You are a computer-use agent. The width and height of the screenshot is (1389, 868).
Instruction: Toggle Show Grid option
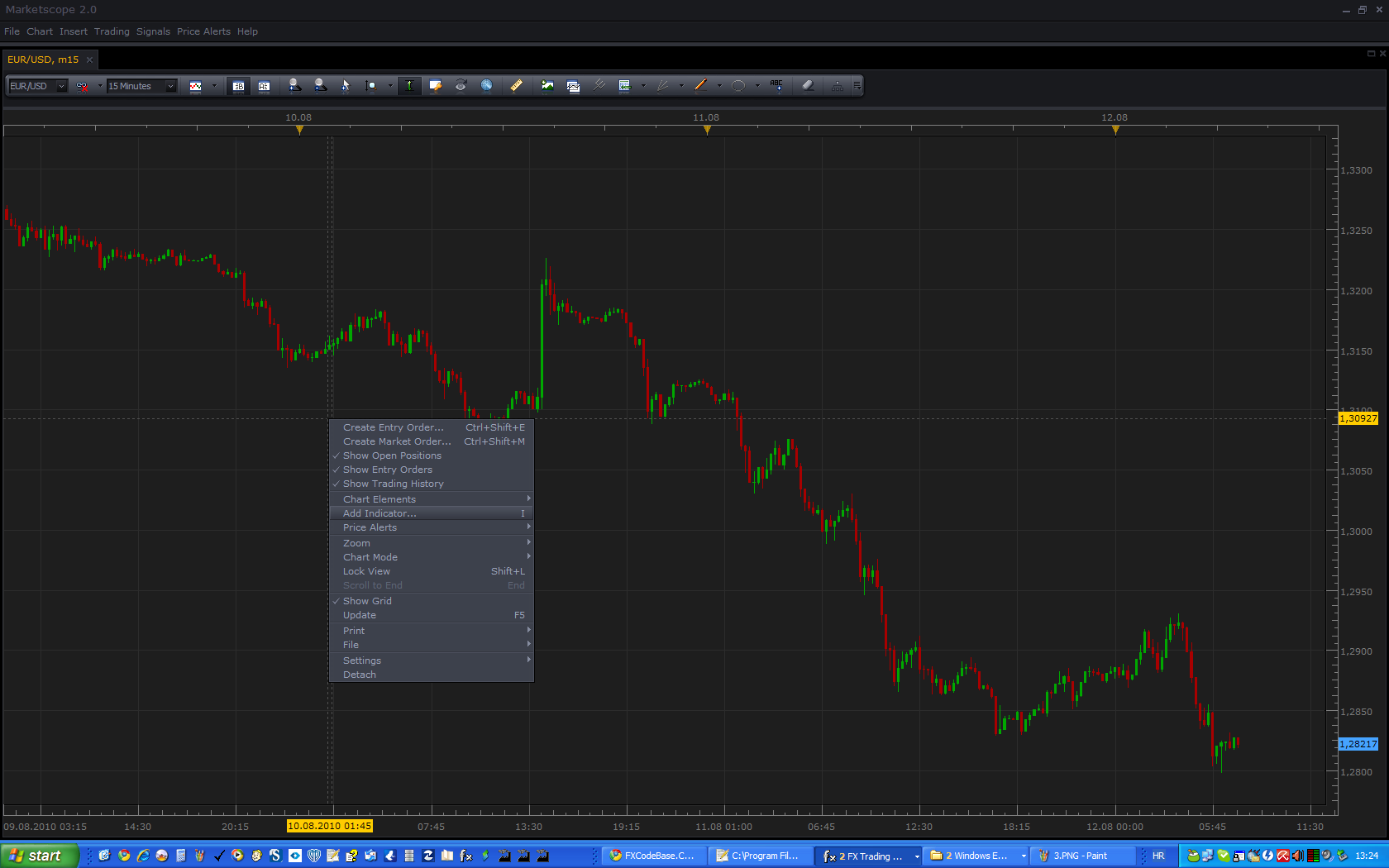coord(432,601)
